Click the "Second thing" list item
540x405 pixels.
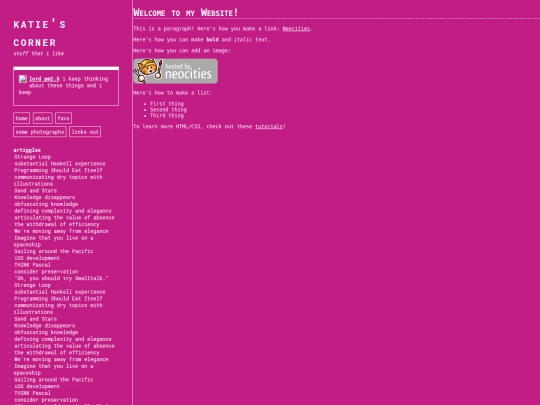click(x=168, y=110)
